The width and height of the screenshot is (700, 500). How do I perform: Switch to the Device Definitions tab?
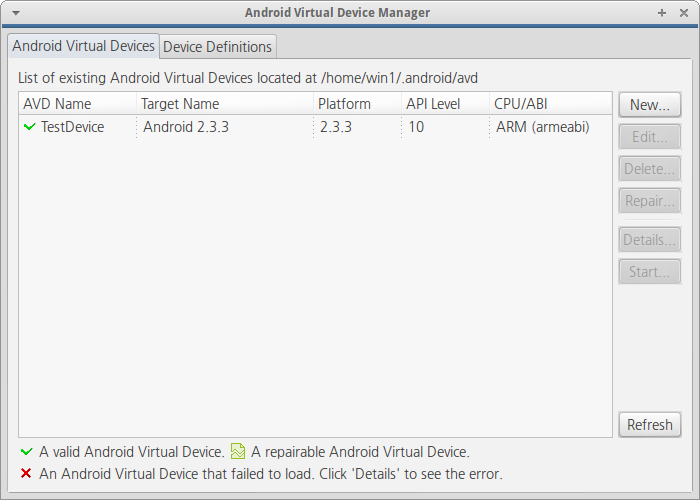tap(217, 47)
